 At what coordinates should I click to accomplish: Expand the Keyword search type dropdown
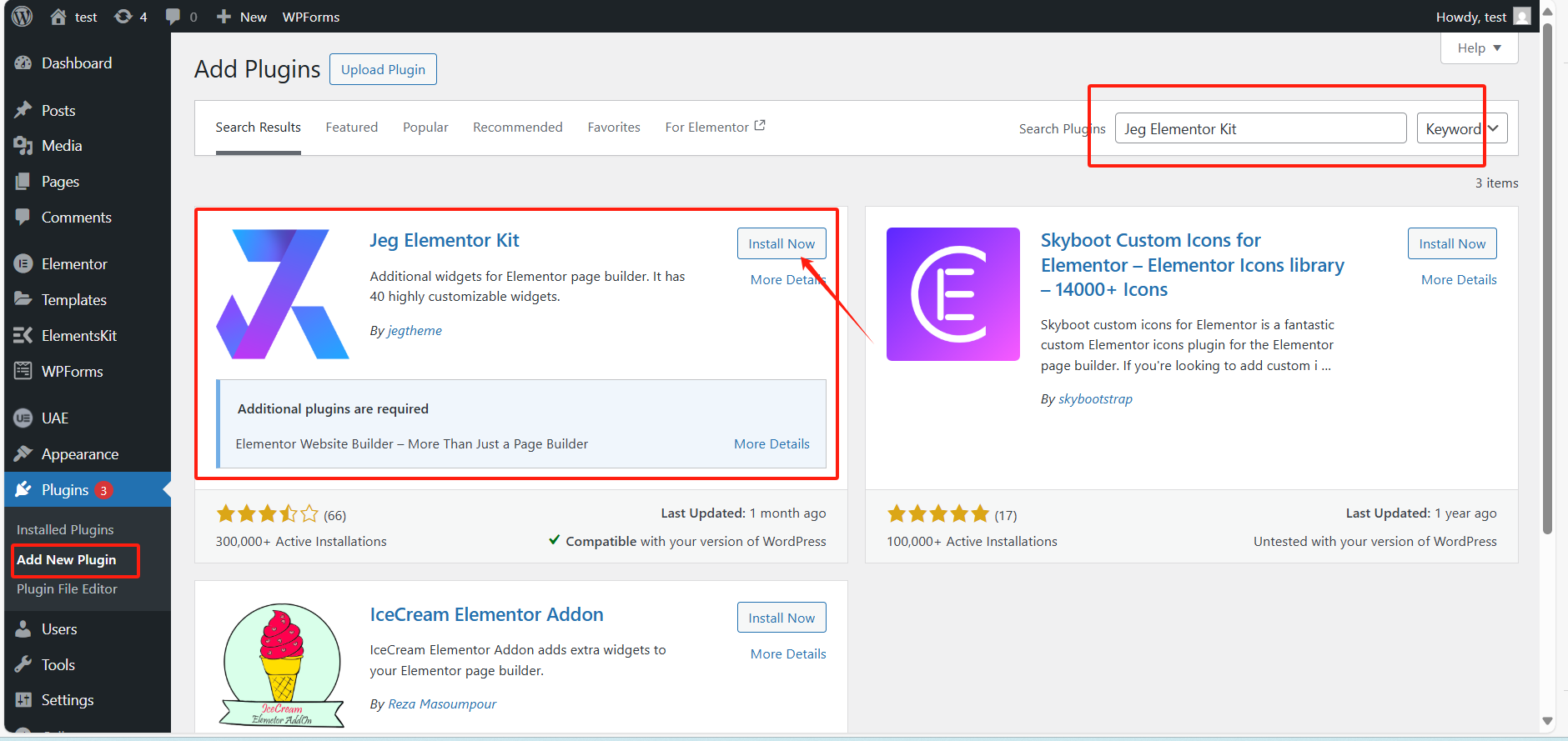[1461, 128]
